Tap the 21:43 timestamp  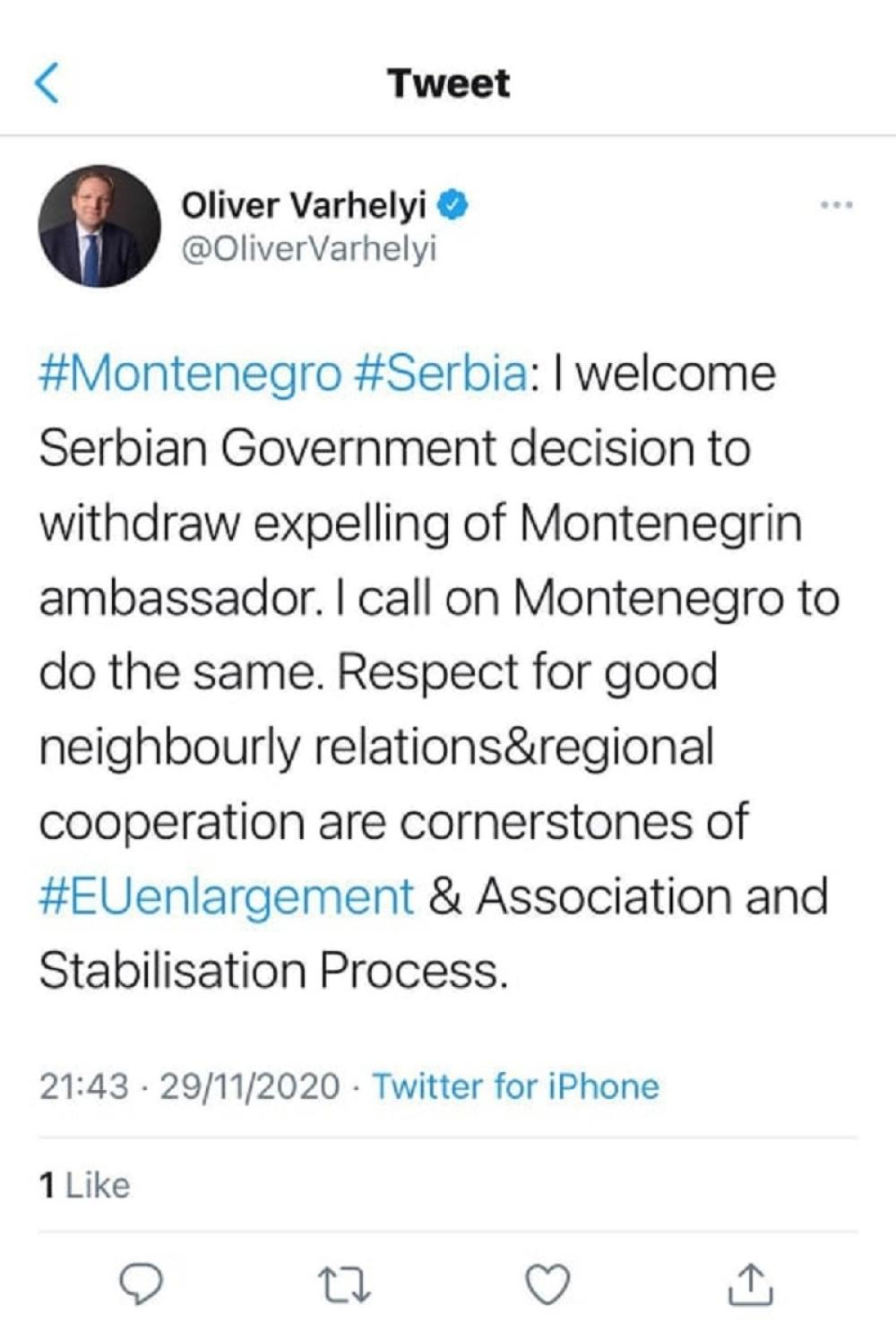click(x=84, y=1086)
